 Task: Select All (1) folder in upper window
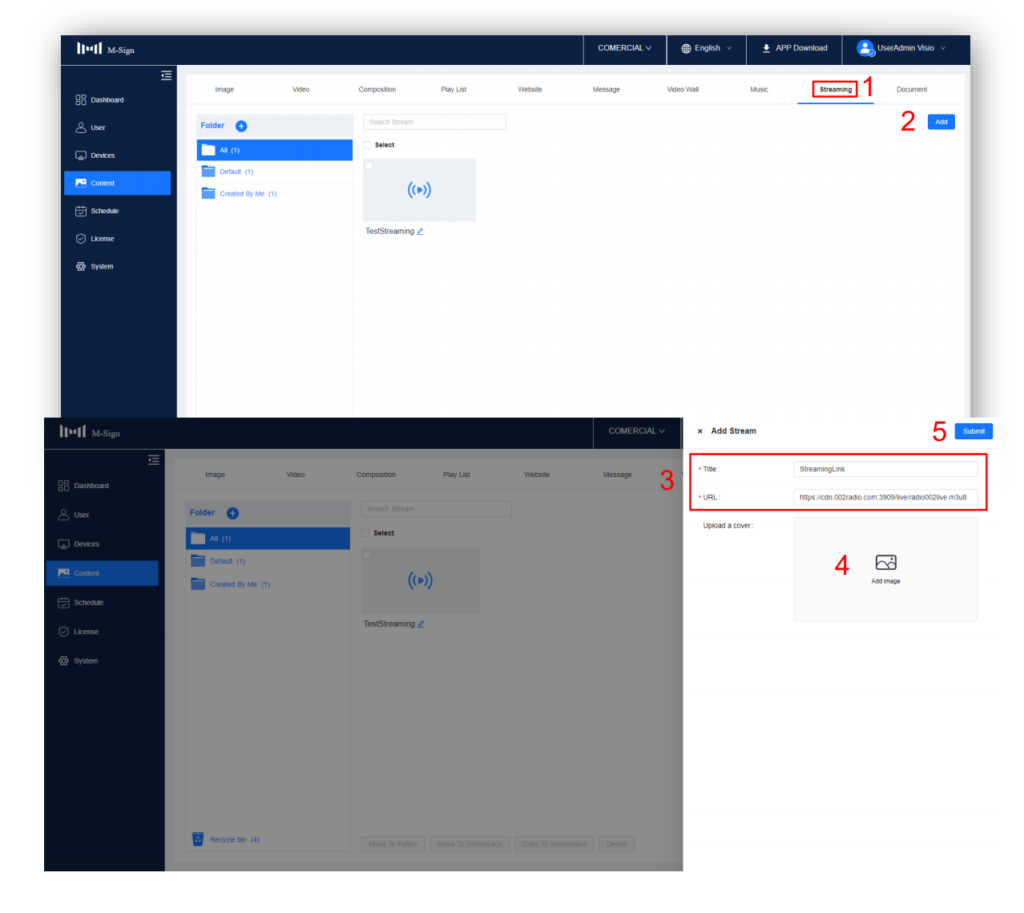click(274, 150)
